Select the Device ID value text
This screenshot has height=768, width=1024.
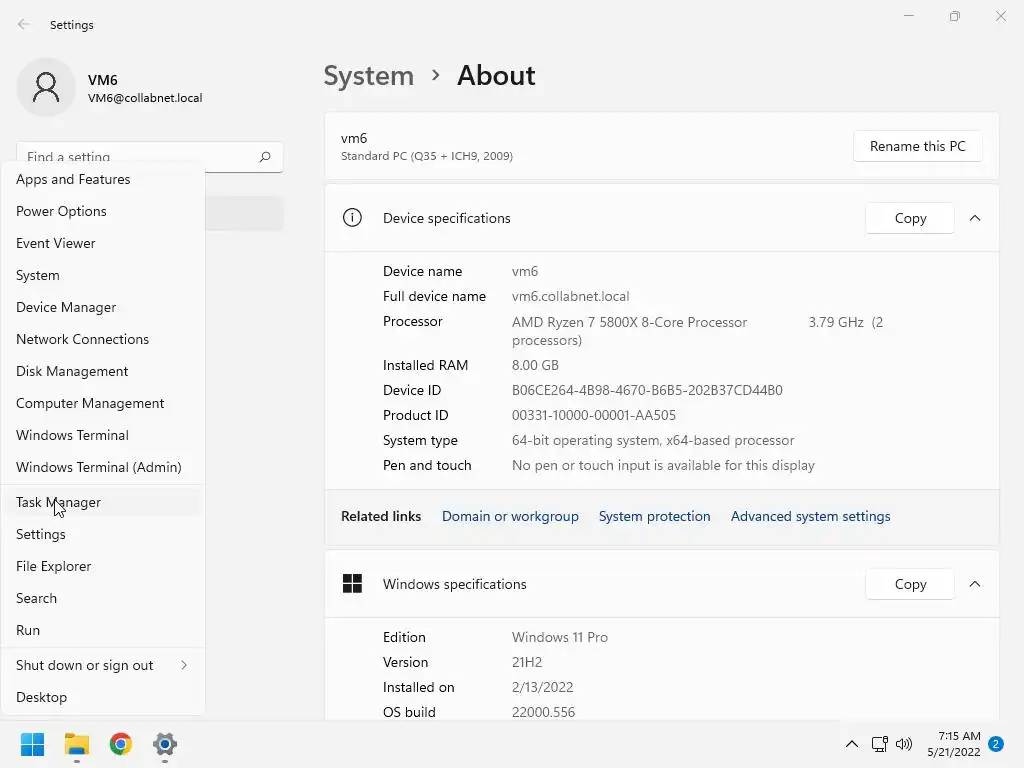647,390
